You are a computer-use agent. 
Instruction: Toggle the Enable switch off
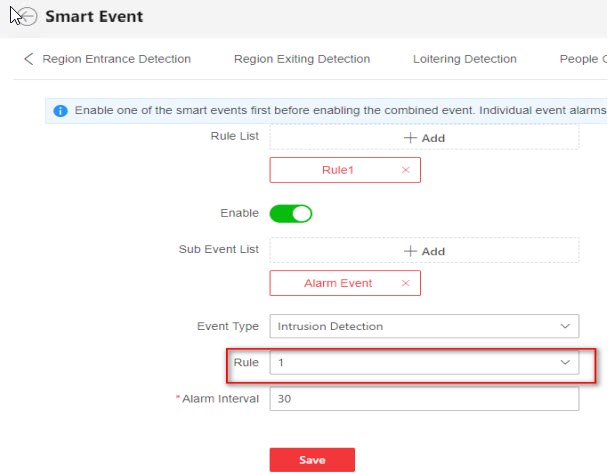coord(291,213)
